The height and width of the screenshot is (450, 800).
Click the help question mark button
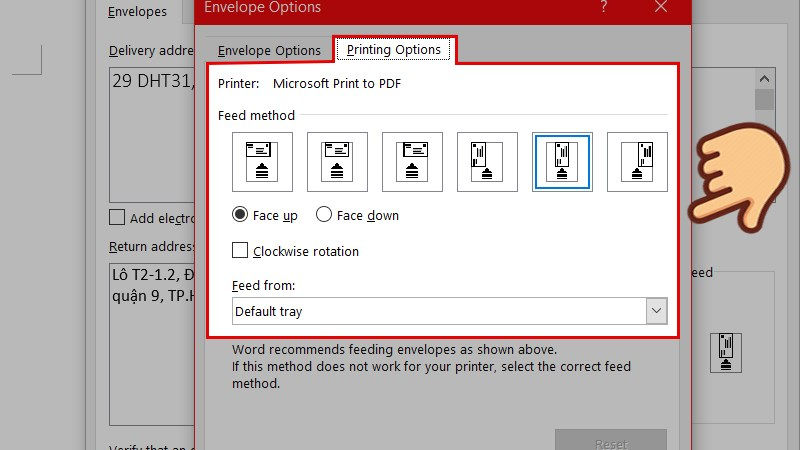click(604, 7)
